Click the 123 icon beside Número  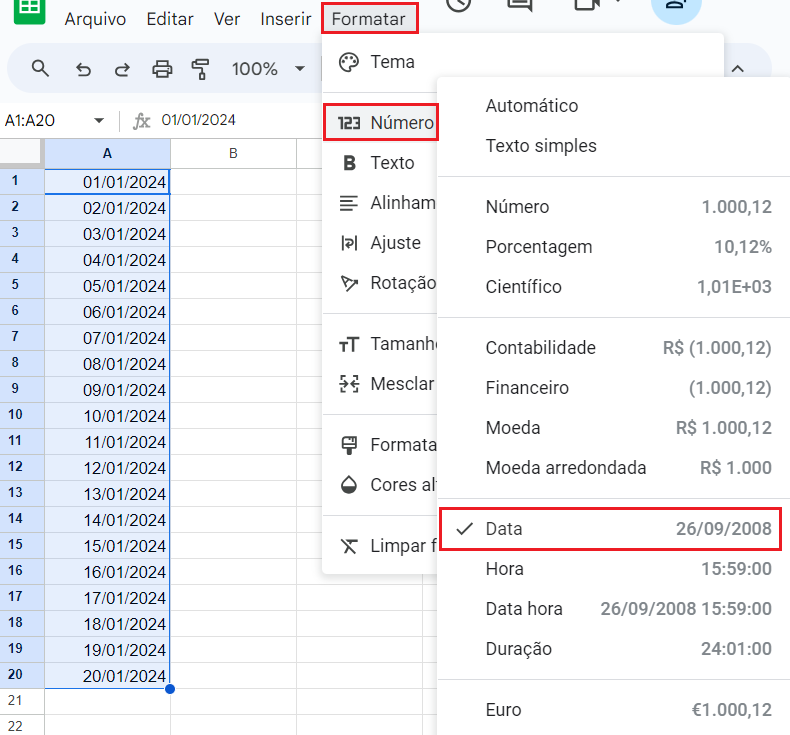click(349, 123)
